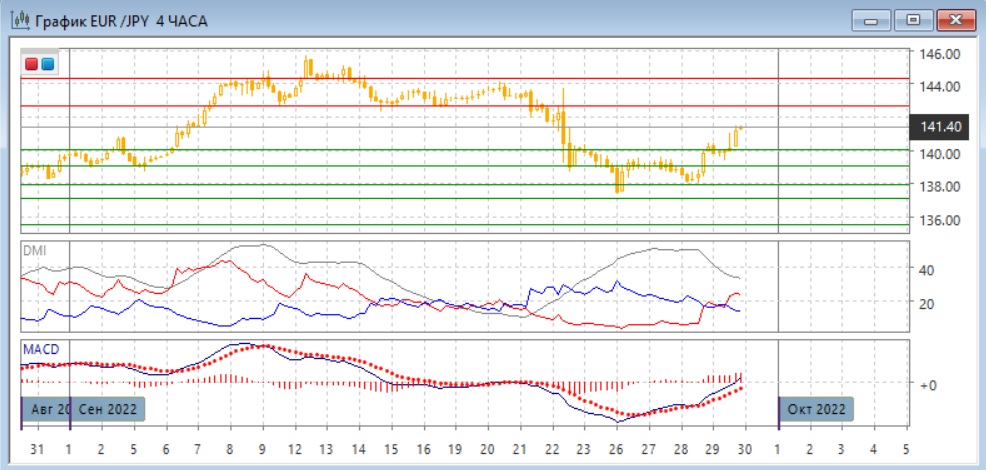Viewport: 986px width, 470px height.
Task: Select the current price label 141.40
Action: click(x=939, y=127)
